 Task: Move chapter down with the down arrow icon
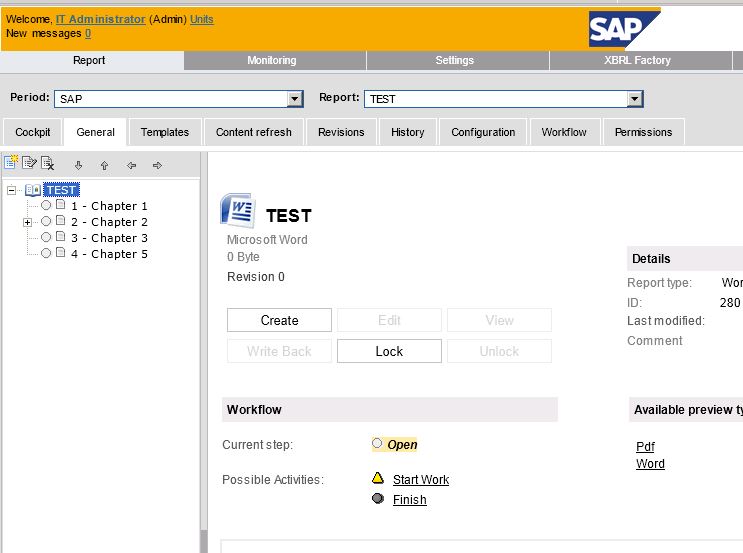click(79, 165)
